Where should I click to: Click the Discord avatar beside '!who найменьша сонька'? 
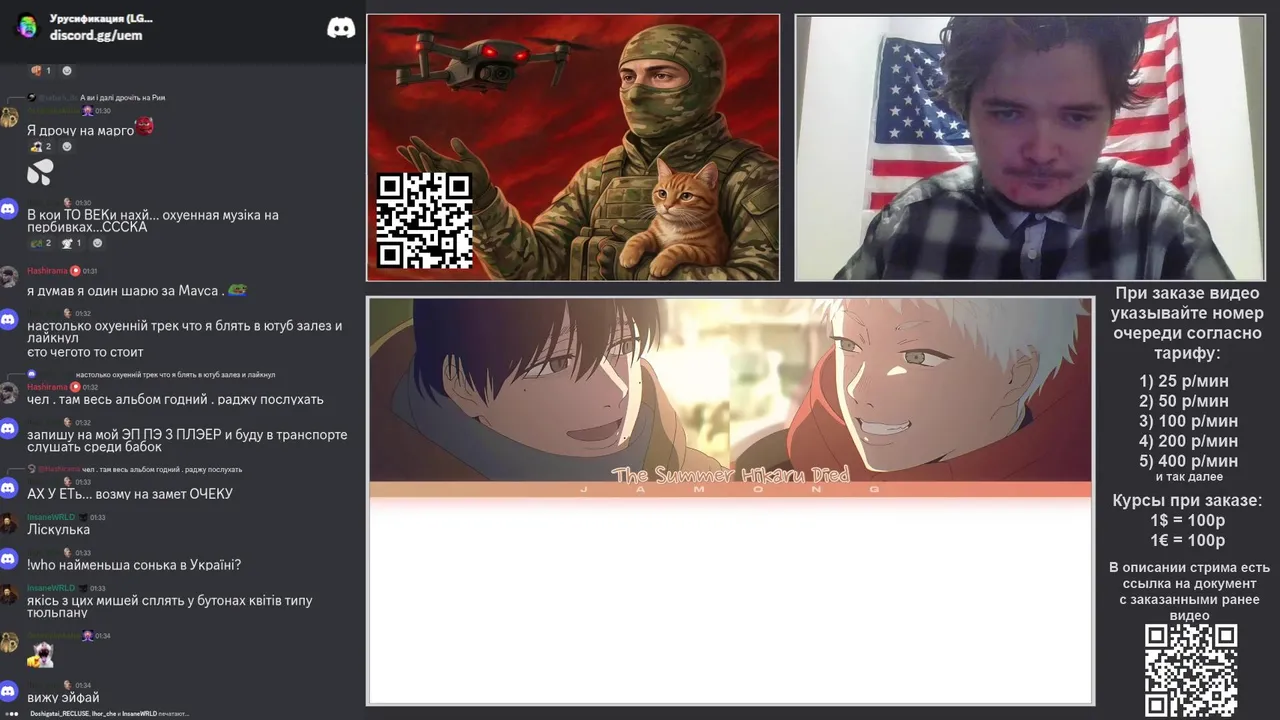[x=9, y=559]
